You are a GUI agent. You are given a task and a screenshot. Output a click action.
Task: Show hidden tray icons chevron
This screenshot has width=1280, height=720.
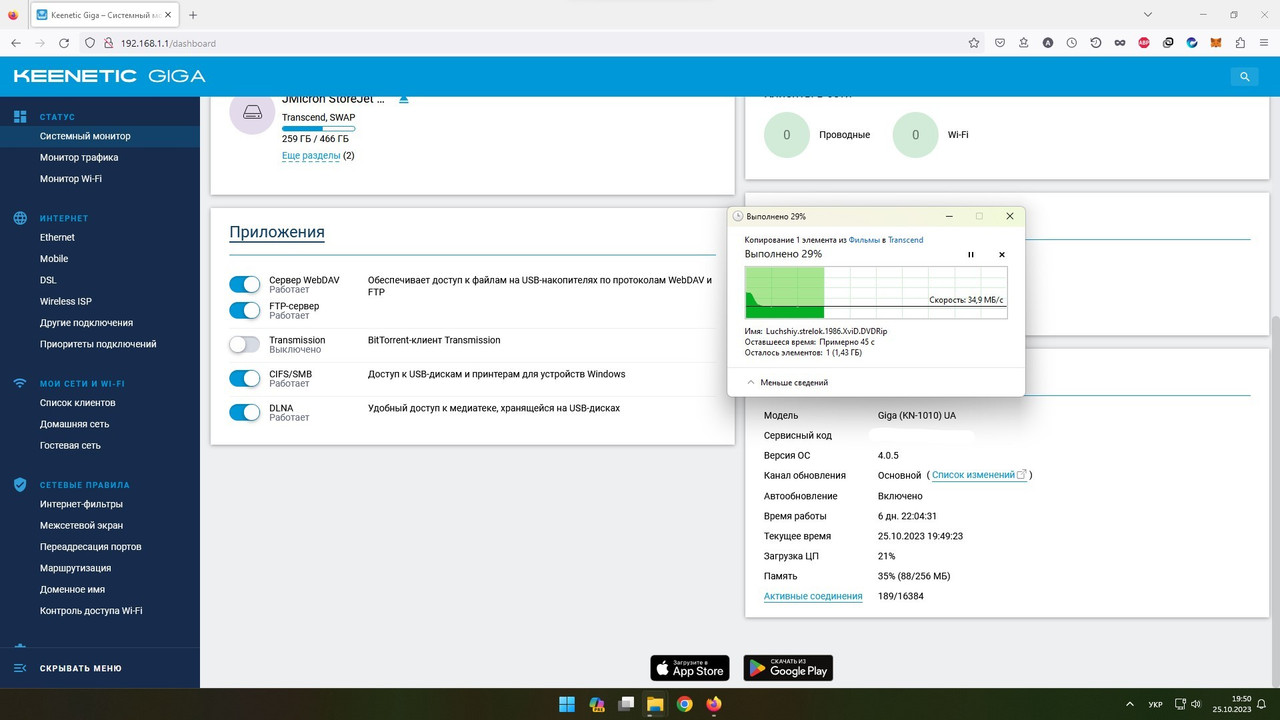(x=1130, y=704)
